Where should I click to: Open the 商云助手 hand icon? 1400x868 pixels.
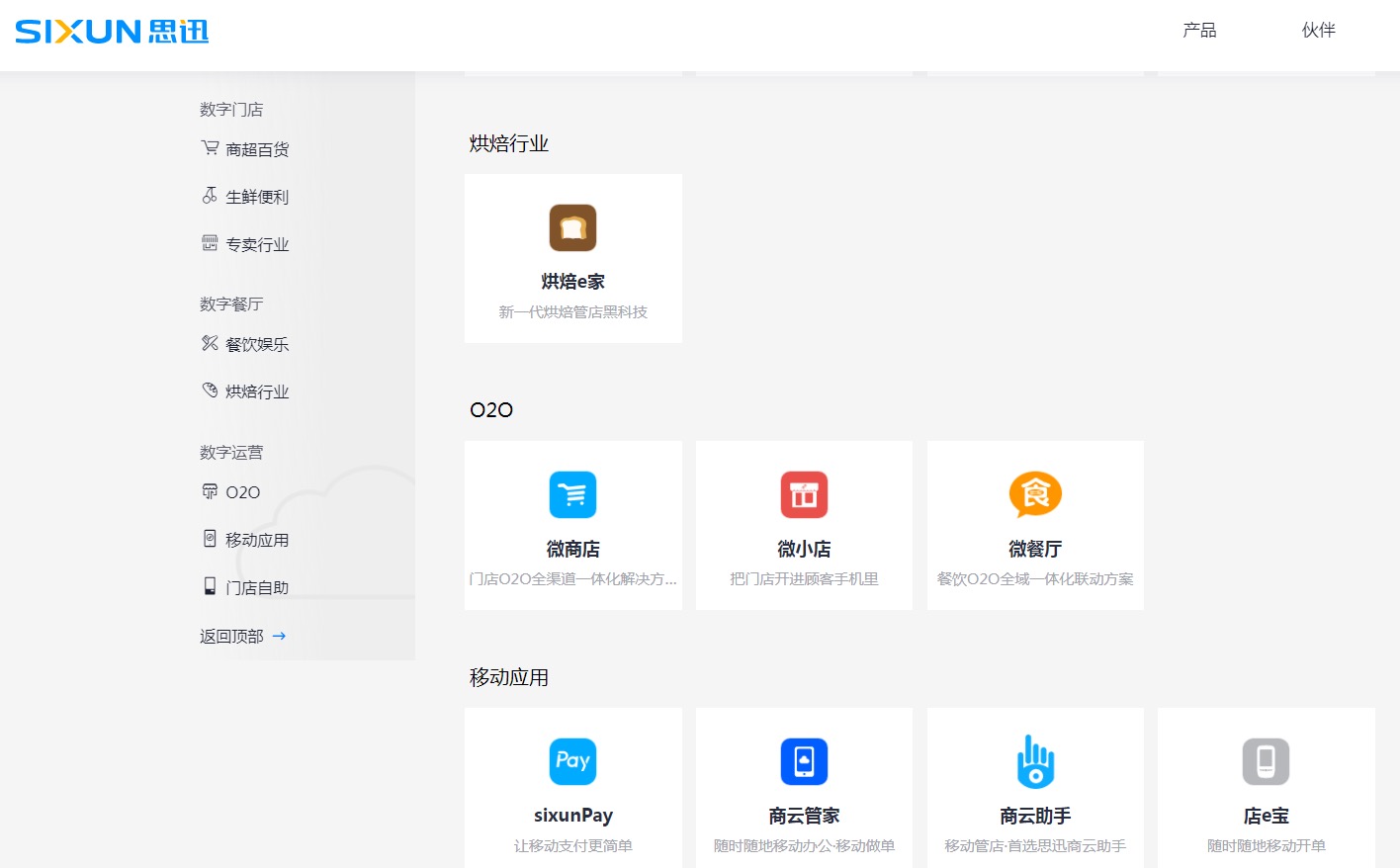(x=1035, y=761)
